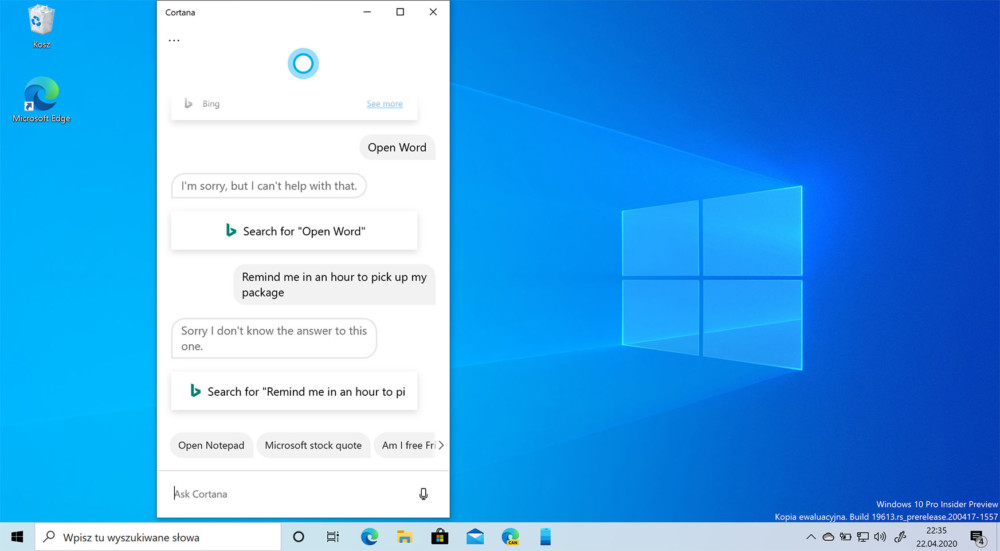1000x551 pixels.
Task: Open Task View from the taskbar
Action: coord(333,537)
